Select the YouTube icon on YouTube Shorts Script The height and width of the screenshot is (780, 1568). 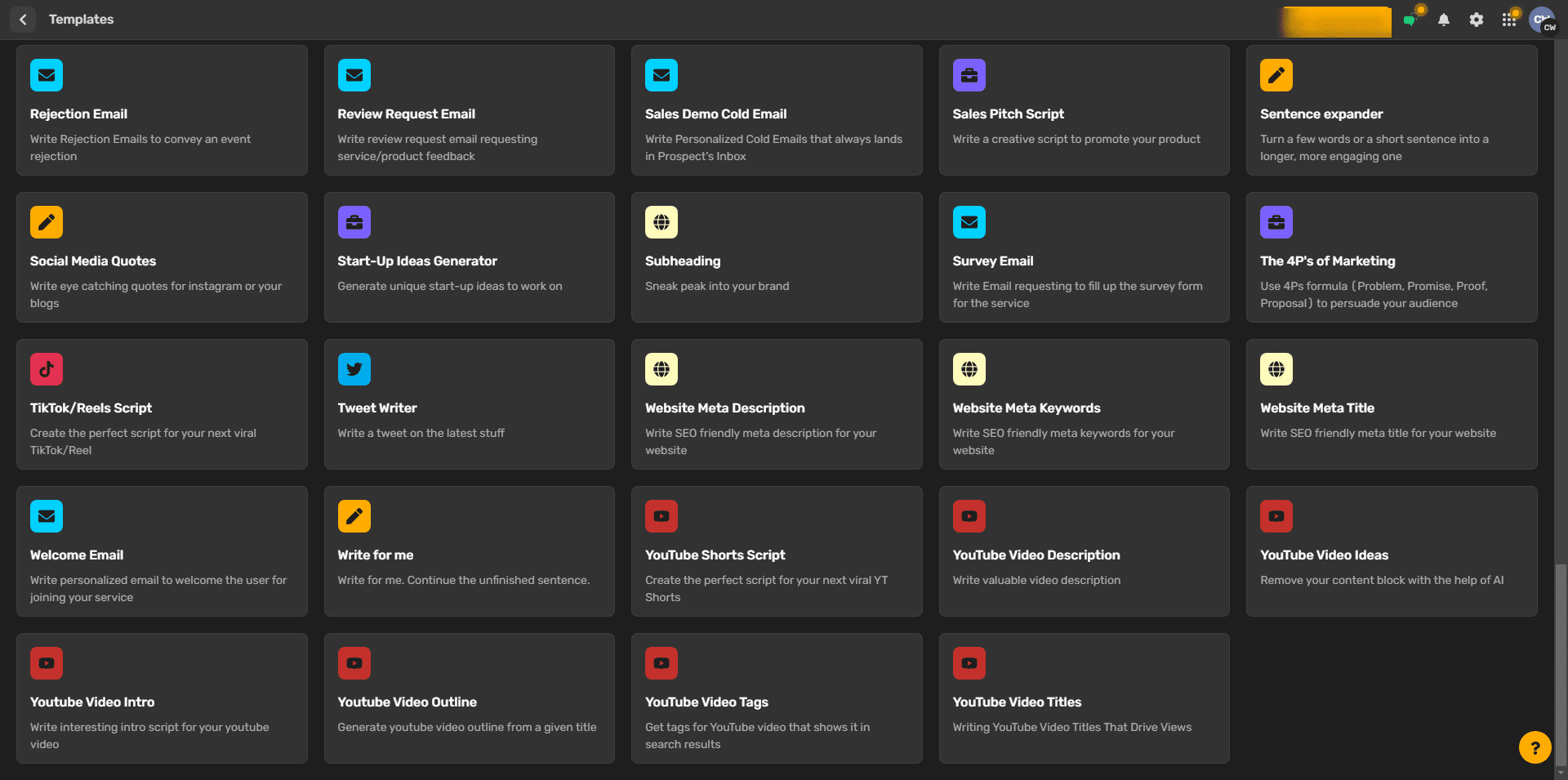click(x=661, y=515)
